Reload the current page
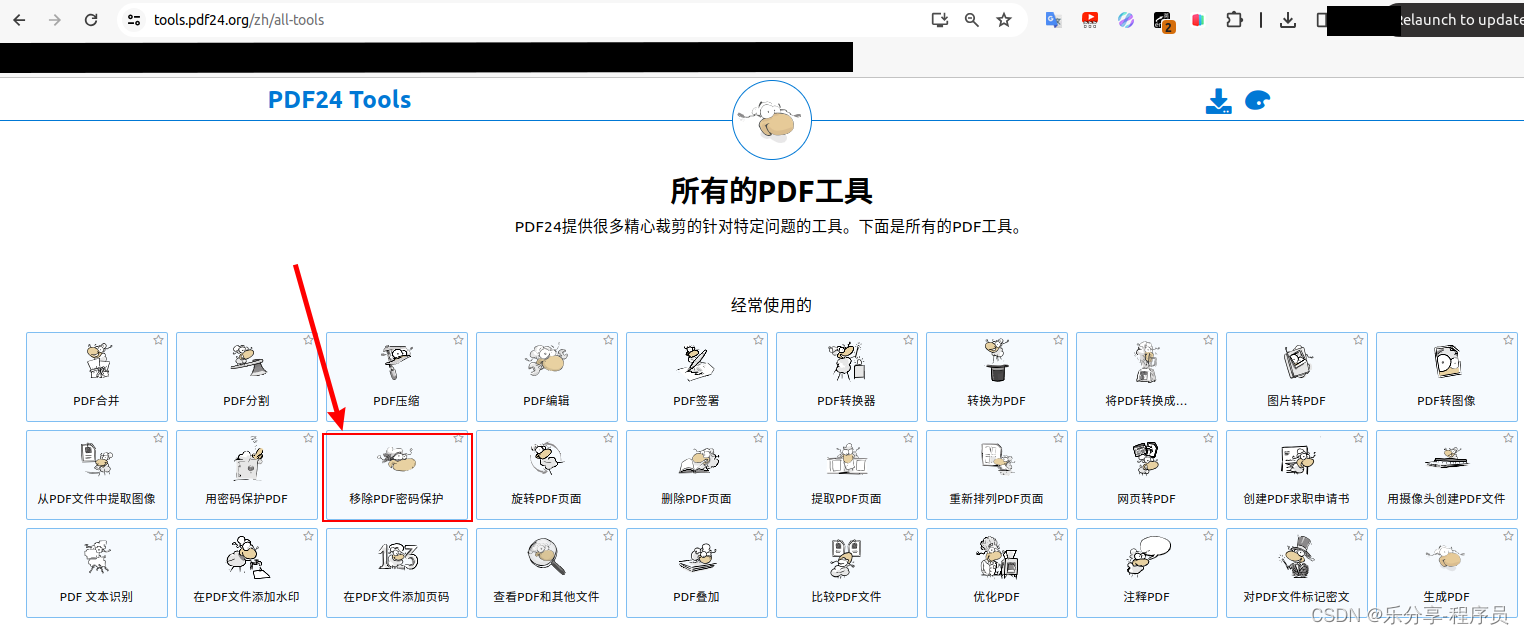Image resolution: width=1524 pixels, height=634 pixels. tap(91, 20)
